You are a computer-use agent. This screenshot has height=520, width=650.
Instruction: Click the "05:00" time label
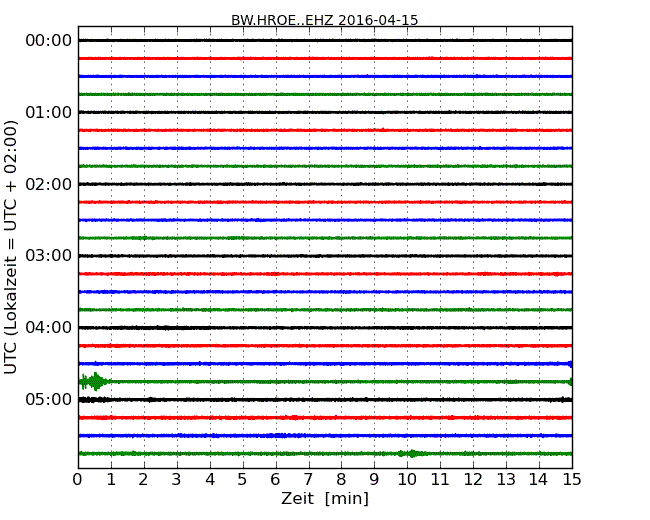pyautogui.click(x=49, y=399)
